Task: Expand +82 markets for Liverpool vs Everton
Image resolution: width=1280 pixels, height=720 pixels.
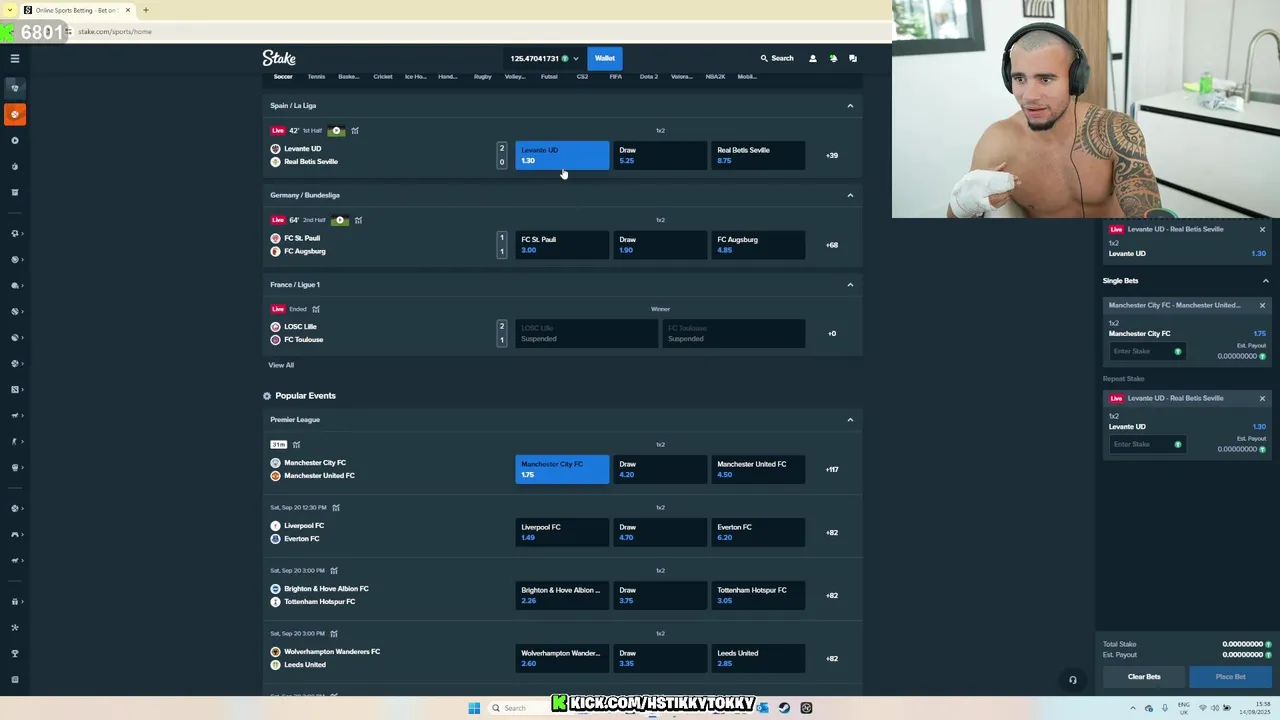Action: point(832,532)
